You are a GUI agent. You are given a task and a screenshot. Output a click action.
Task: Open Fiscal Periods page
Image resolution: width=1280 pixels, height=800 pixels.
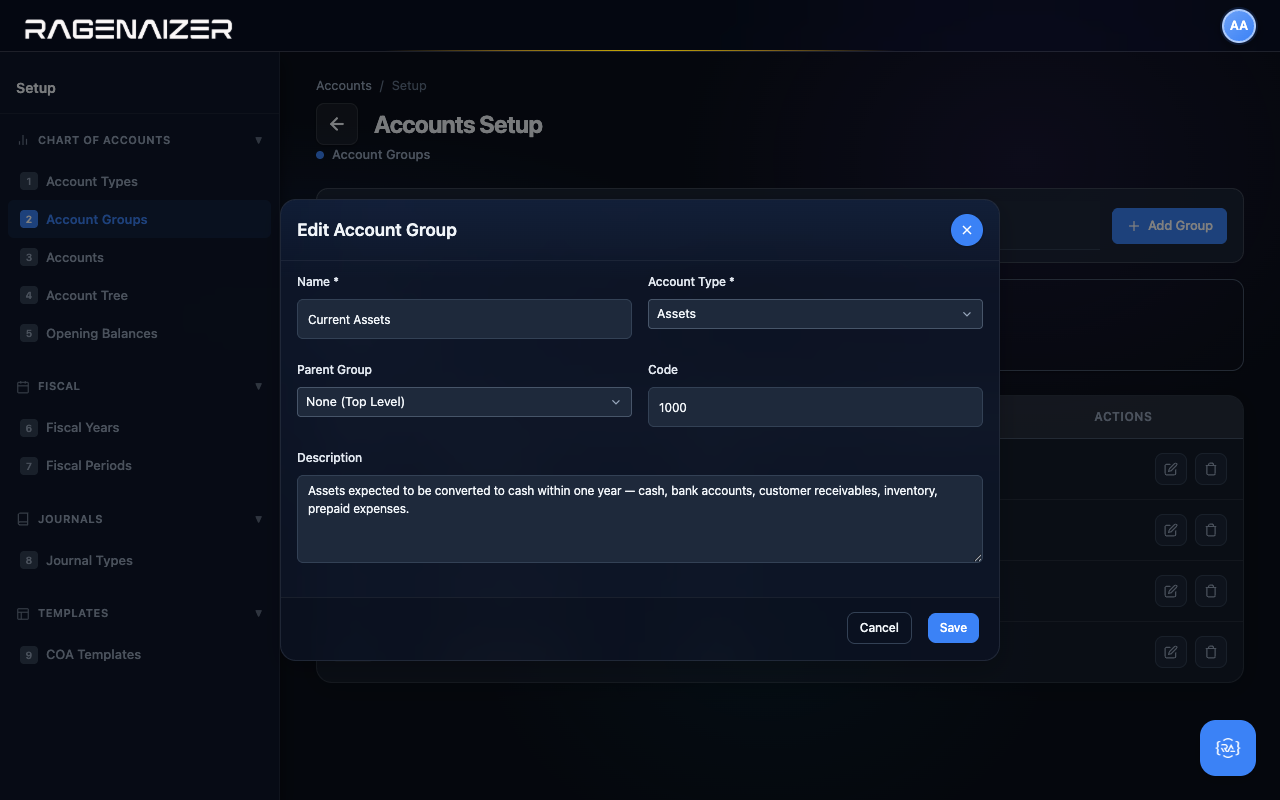click(x=139, y=465)
